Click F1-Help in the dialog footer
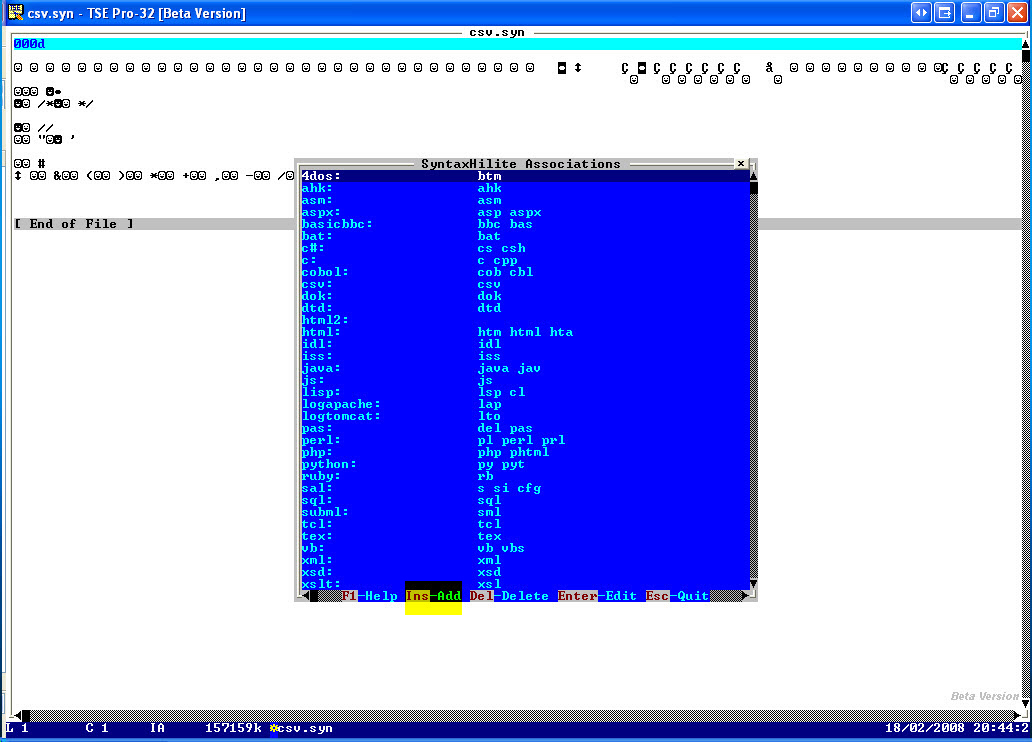Viewport: 1032px width, 742px height. point(369,596)
